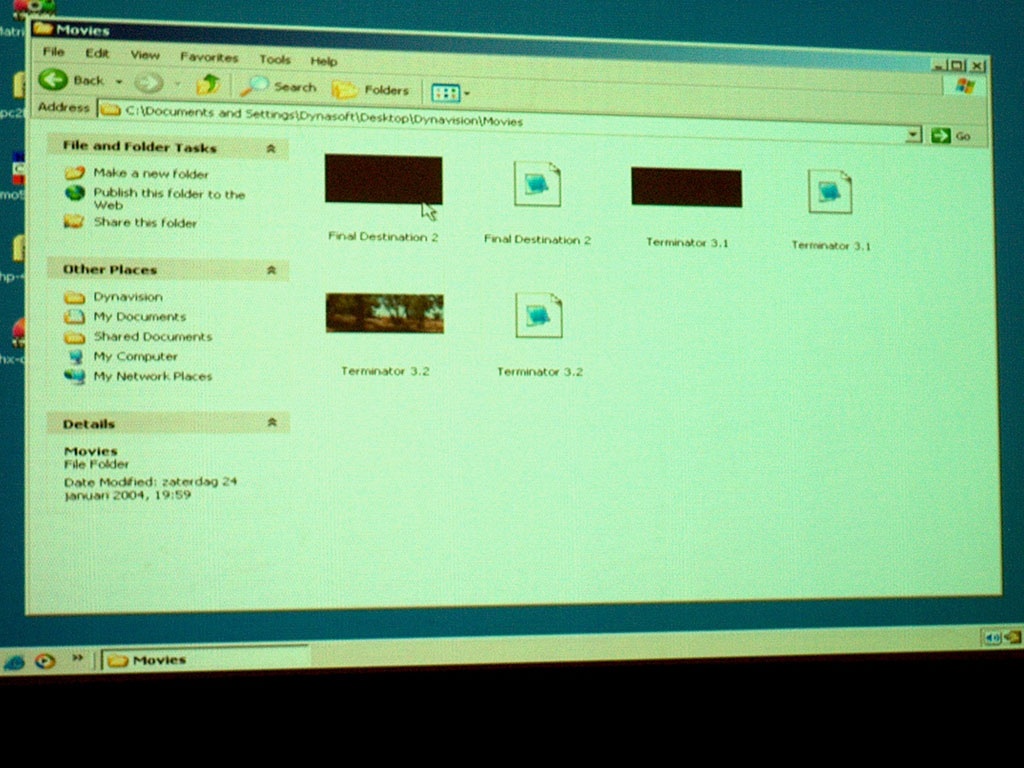Image resolution: width=1024 pixels, height=768 pixels.
Task: Click the My Network Places icon
Action: (74, 377)
